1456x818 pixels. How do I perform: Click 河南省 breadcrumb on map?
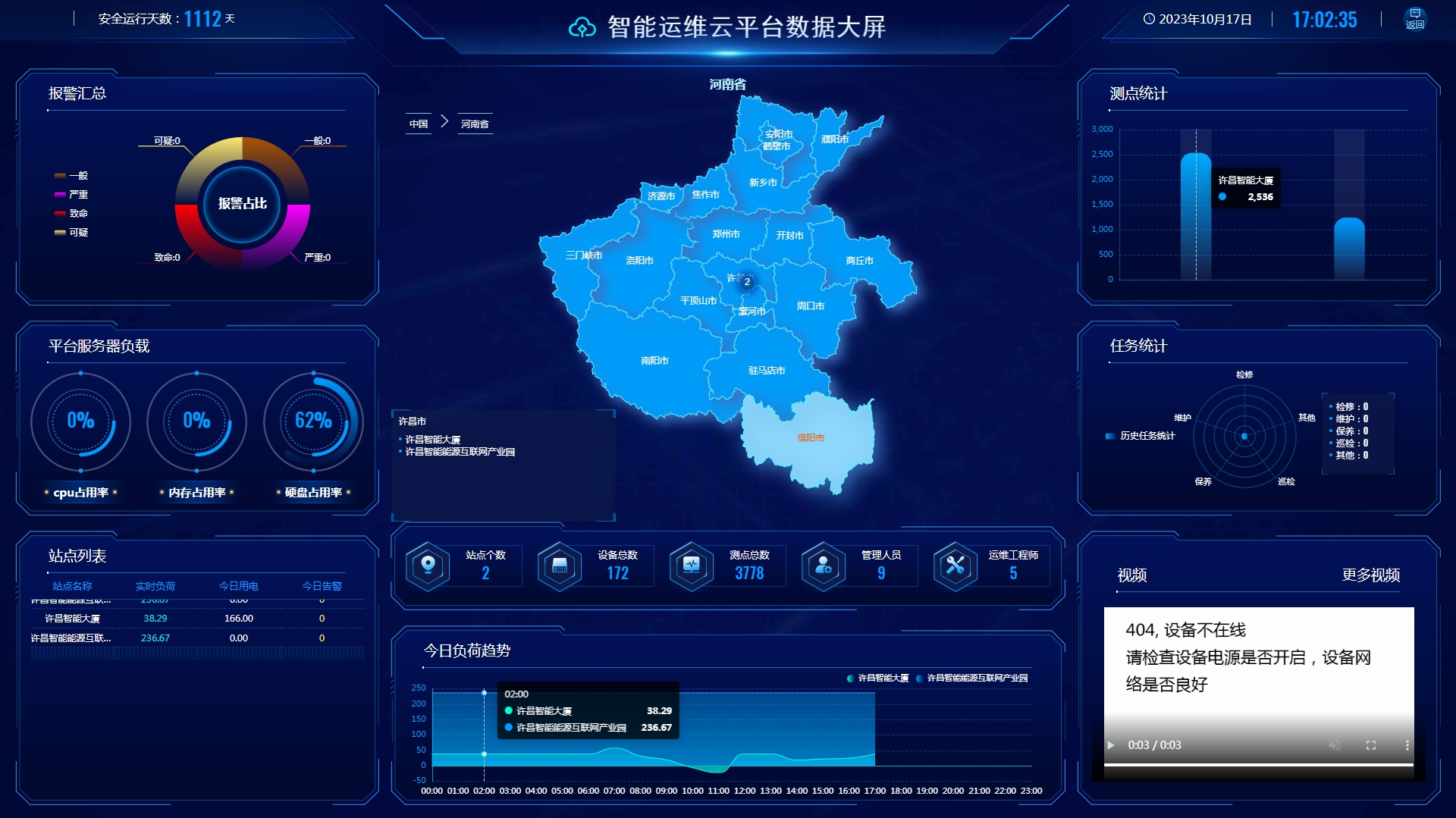click(475, 124)
